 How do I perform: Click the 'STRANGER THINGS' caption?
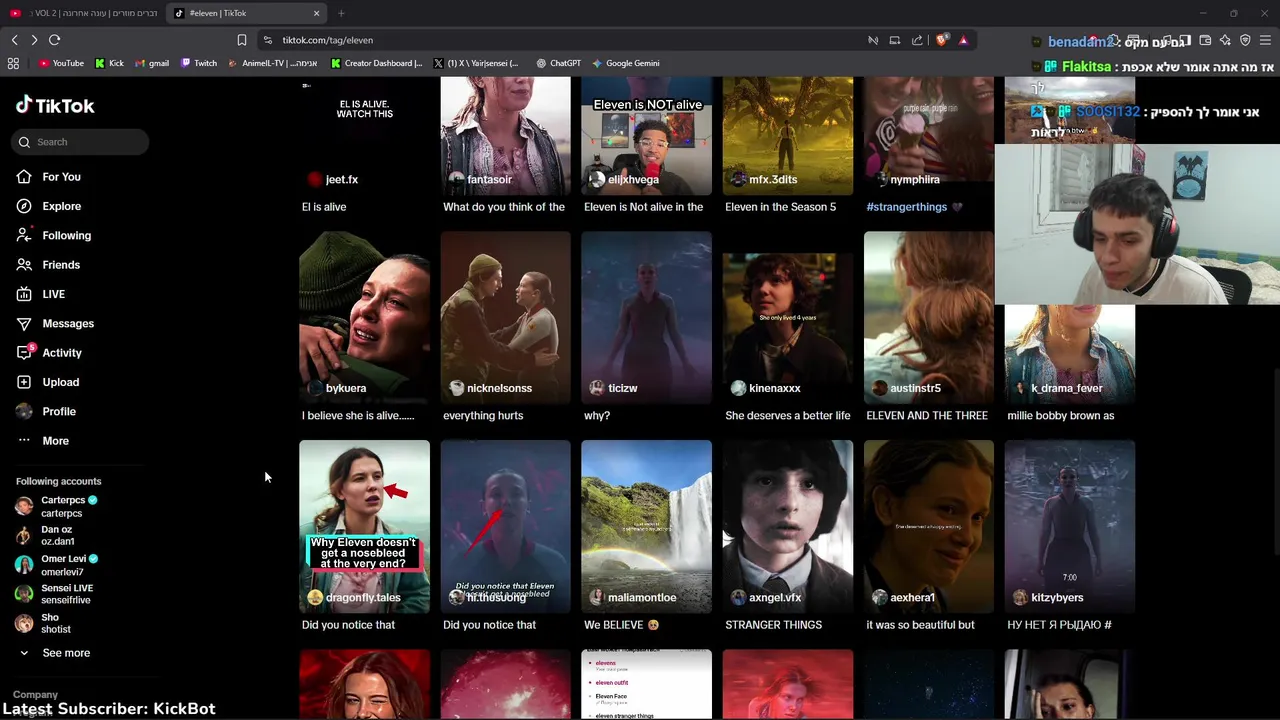pyautogui.click(x=774, y=625)
